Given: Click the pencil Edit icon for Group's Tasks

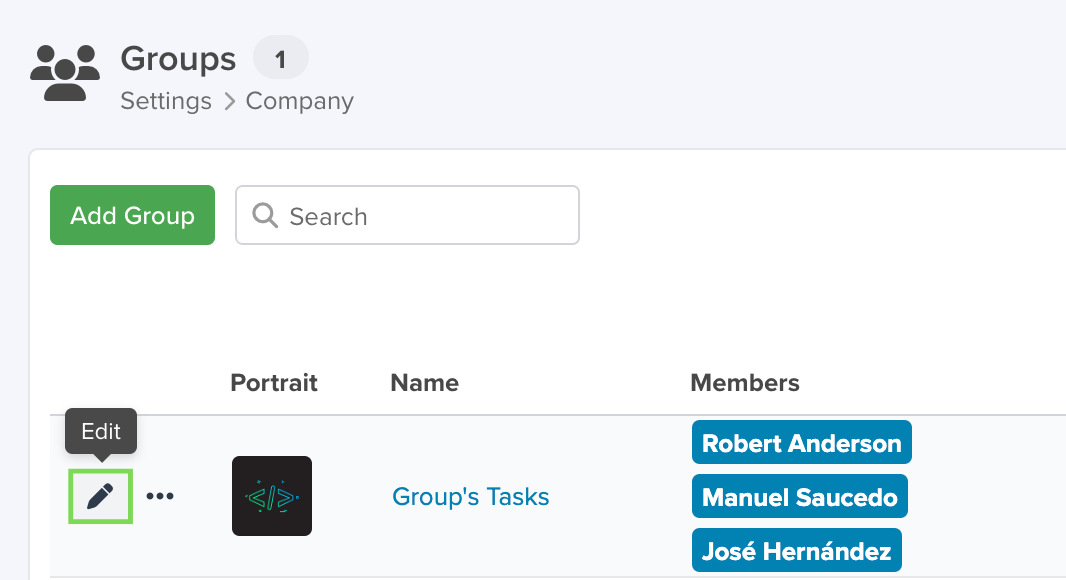Looking at the screenshot, I should coord(100,496).
